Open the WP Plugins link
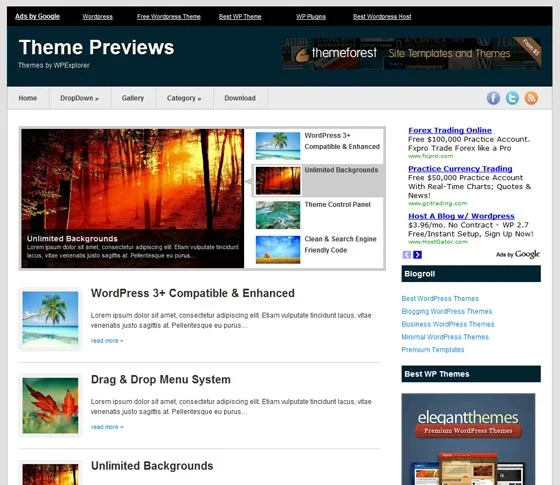 point(311,16)
